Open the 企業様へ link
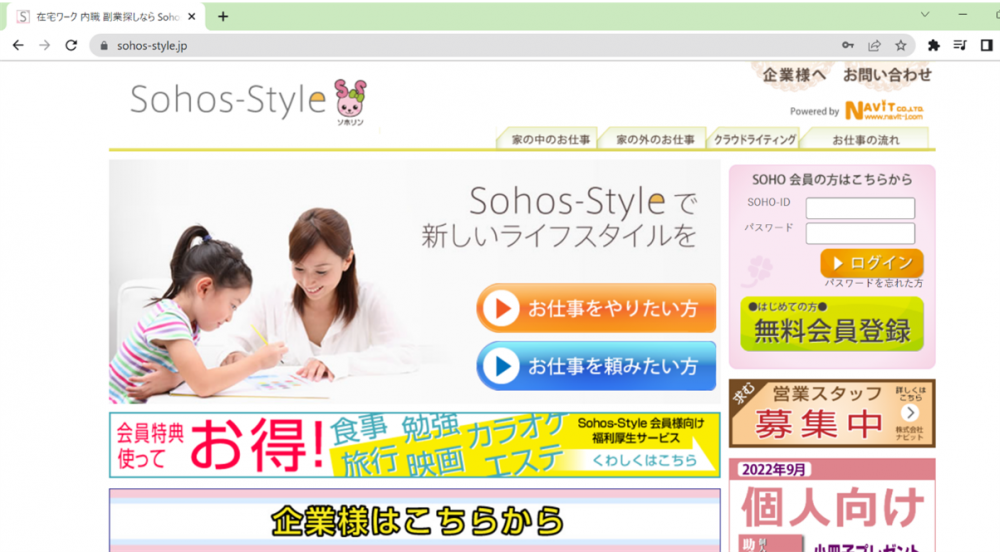Image resolution: width=1000 pixels, height=552 pixels. (794, 75)
